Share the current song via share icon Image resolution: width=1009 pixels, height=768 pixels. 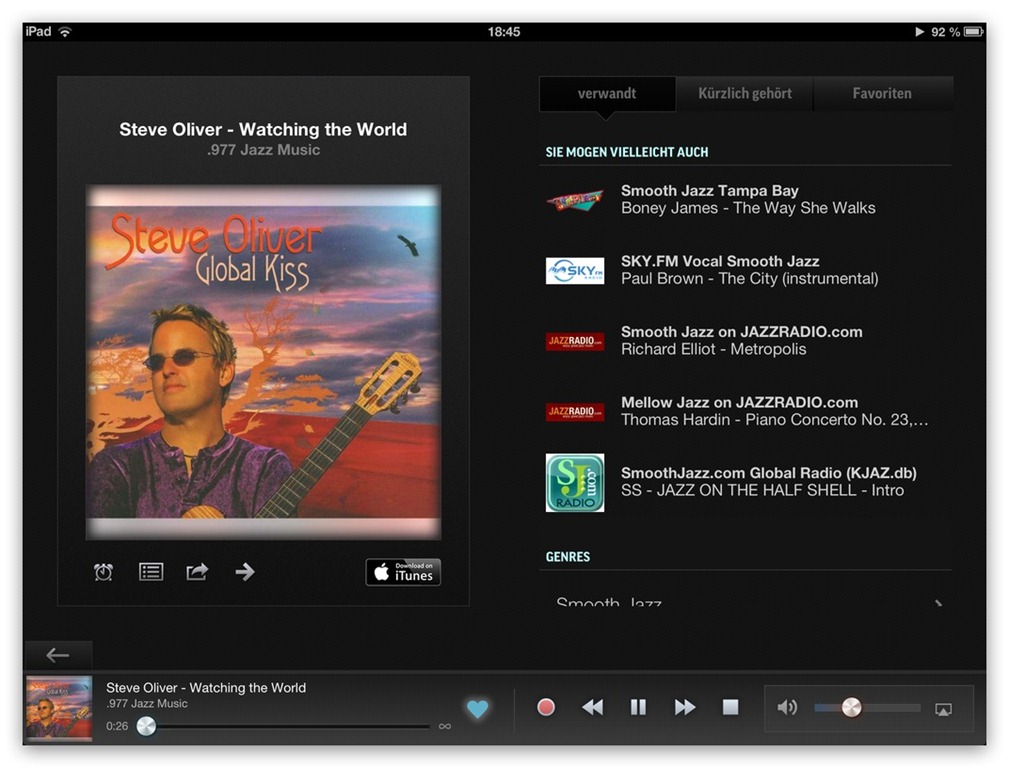tap(197, 572)
